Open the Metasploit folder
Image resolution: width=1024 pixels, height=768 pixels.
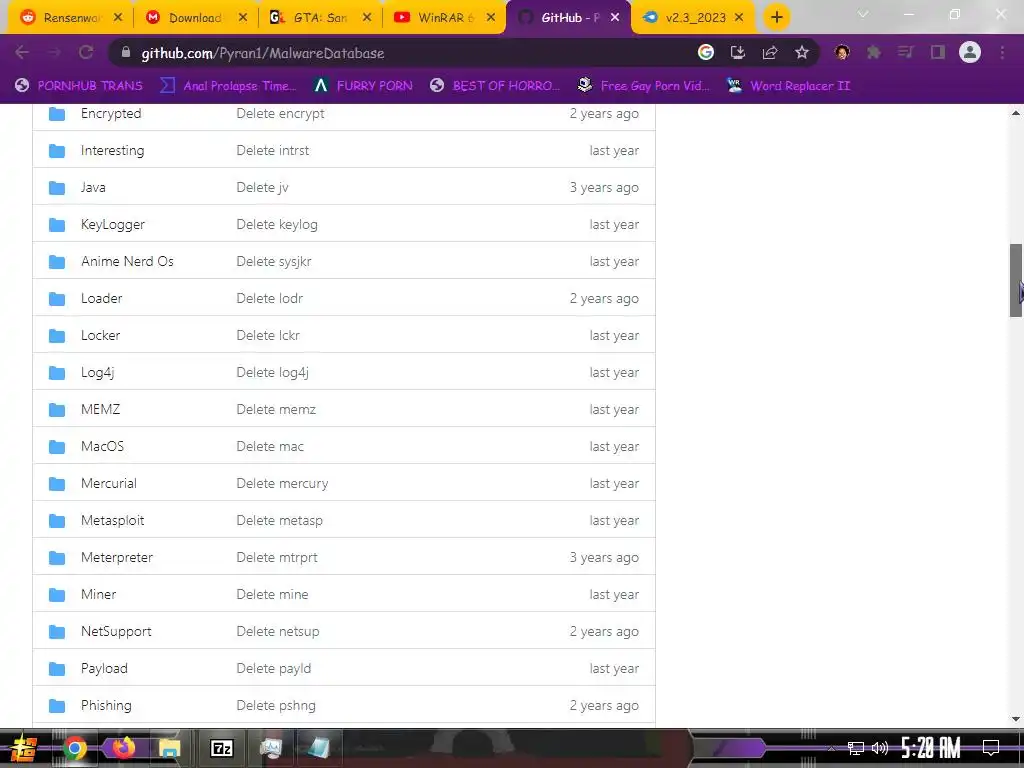(112, 520)
